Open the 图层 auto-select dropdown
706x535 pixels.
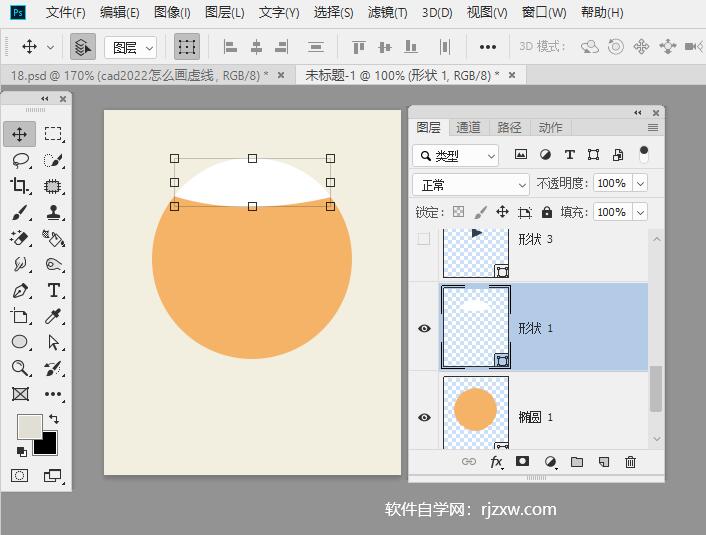(x=131, y=47)
